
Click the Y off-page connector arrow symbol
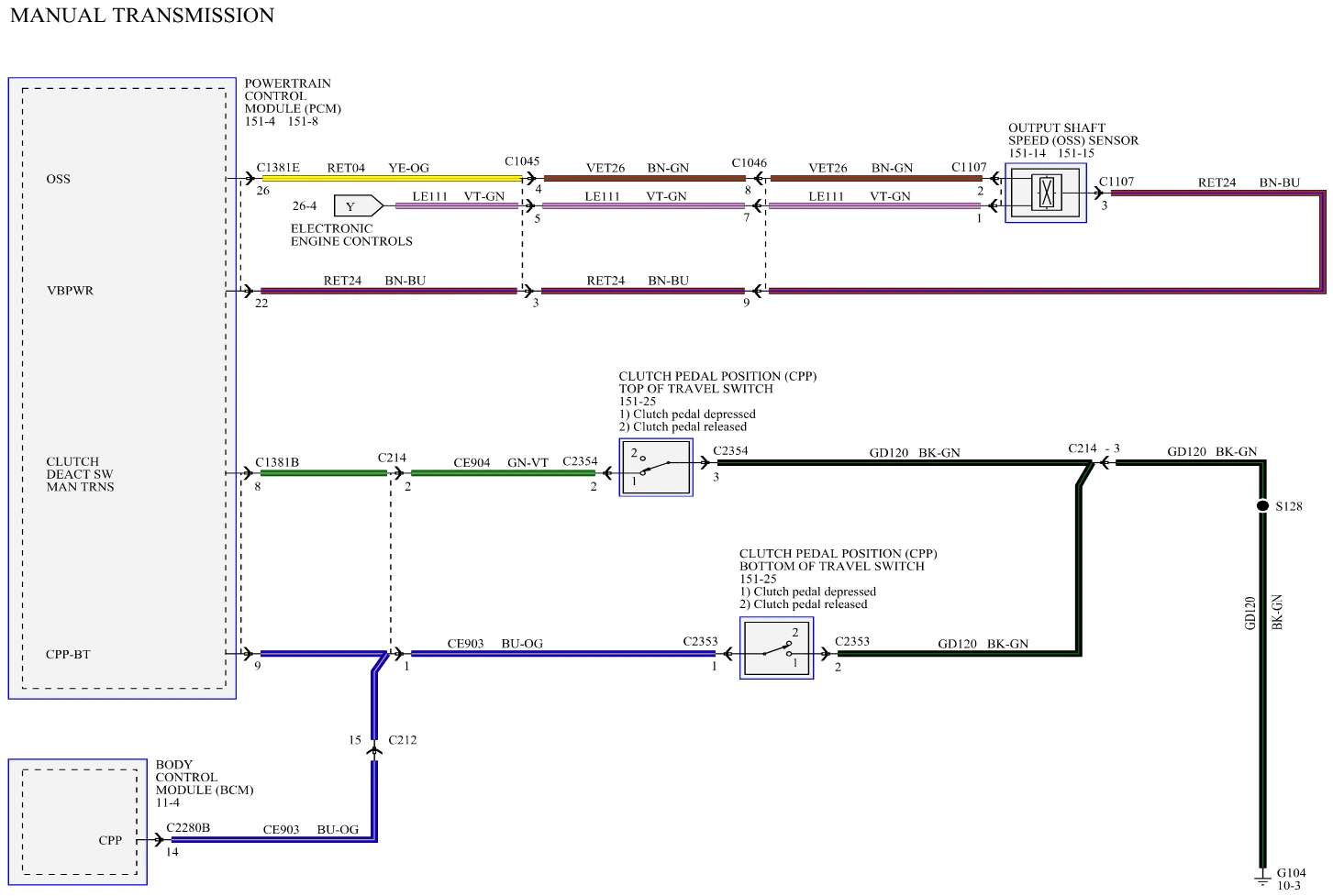[x=359, y=205]
